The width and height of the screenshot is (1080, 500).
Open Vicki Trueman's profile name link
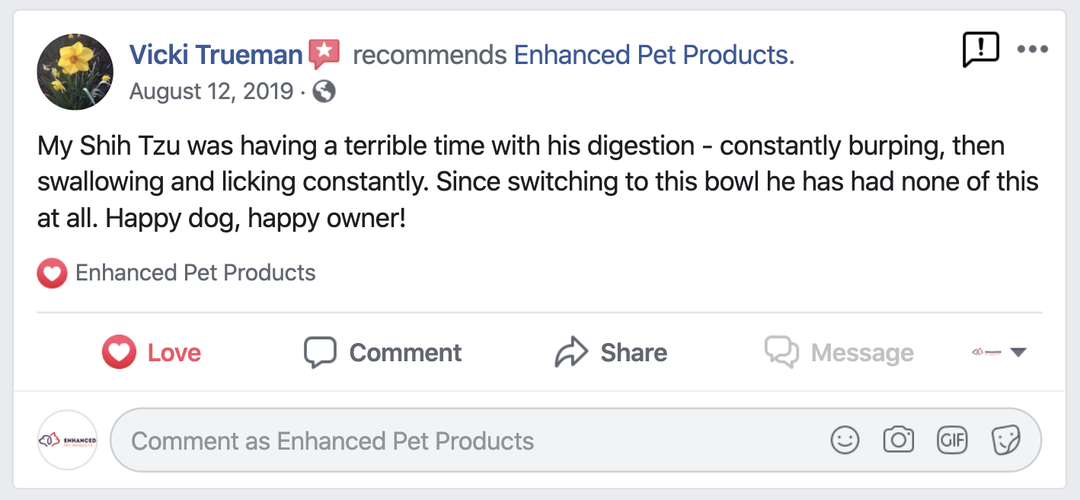tap(216, 54)
